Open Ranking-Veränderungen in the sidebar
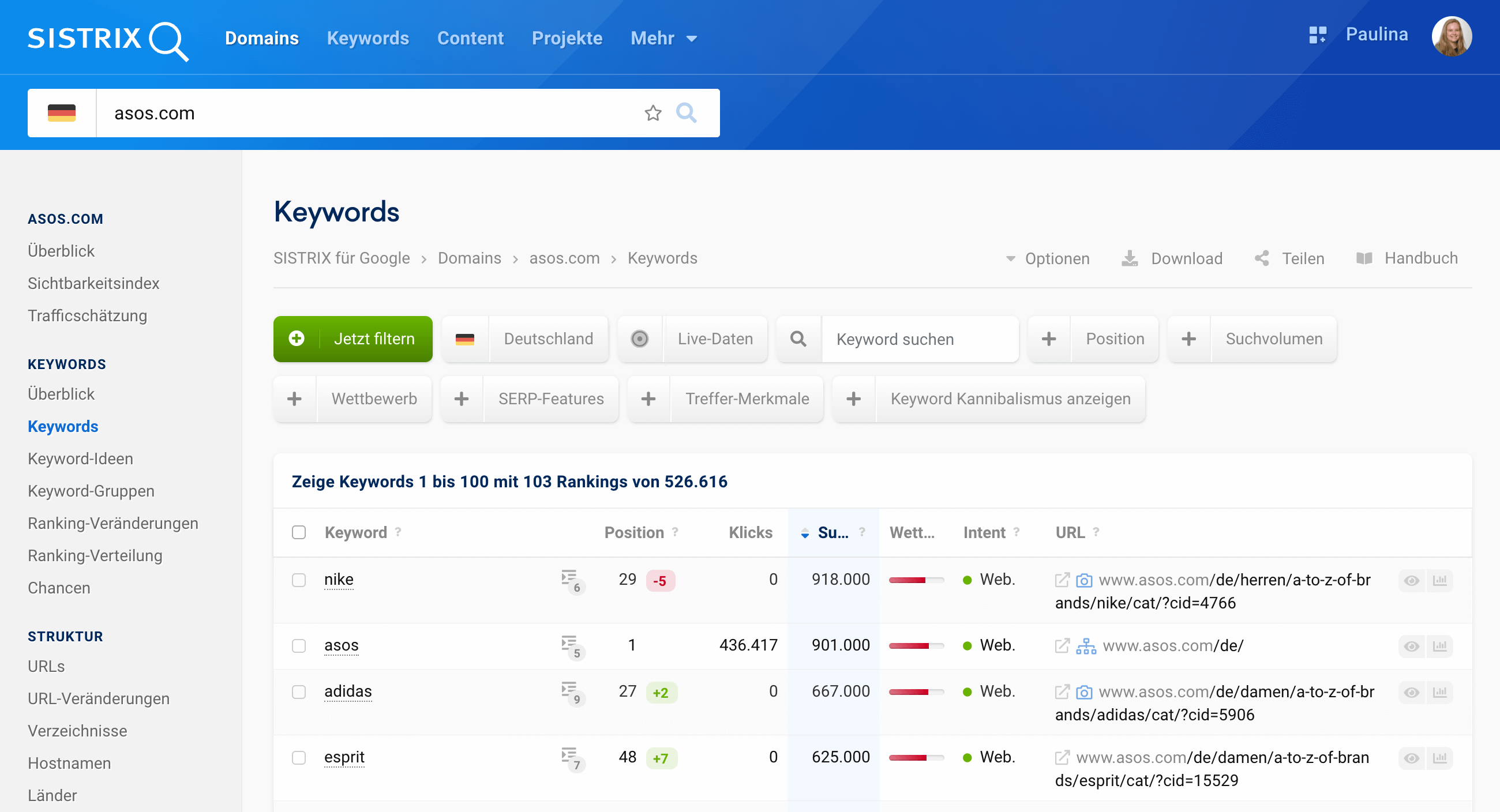The image size is (1500, 812). coord(113,523)
